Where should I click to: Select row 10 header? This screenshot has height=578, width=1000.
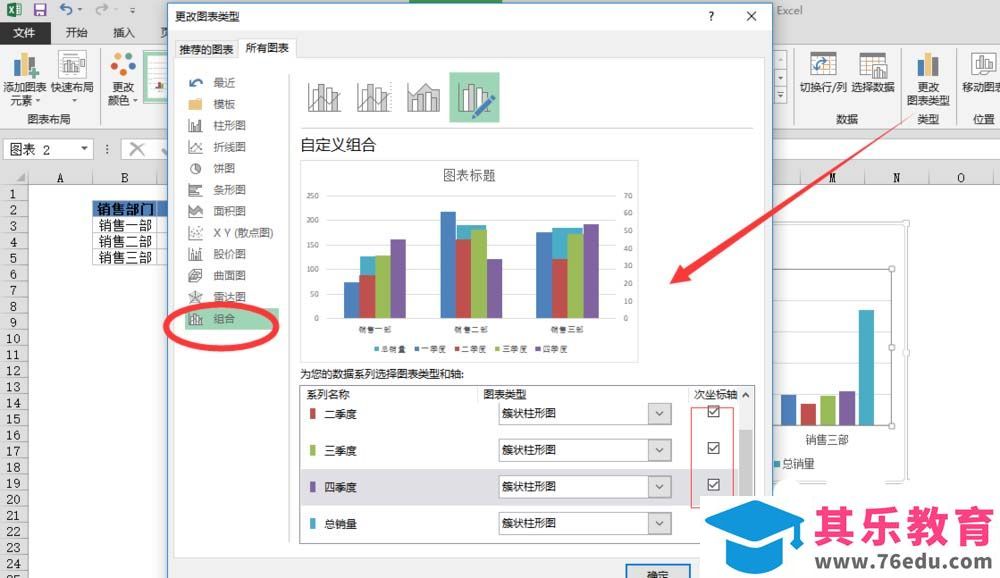(x=13, y=339)
